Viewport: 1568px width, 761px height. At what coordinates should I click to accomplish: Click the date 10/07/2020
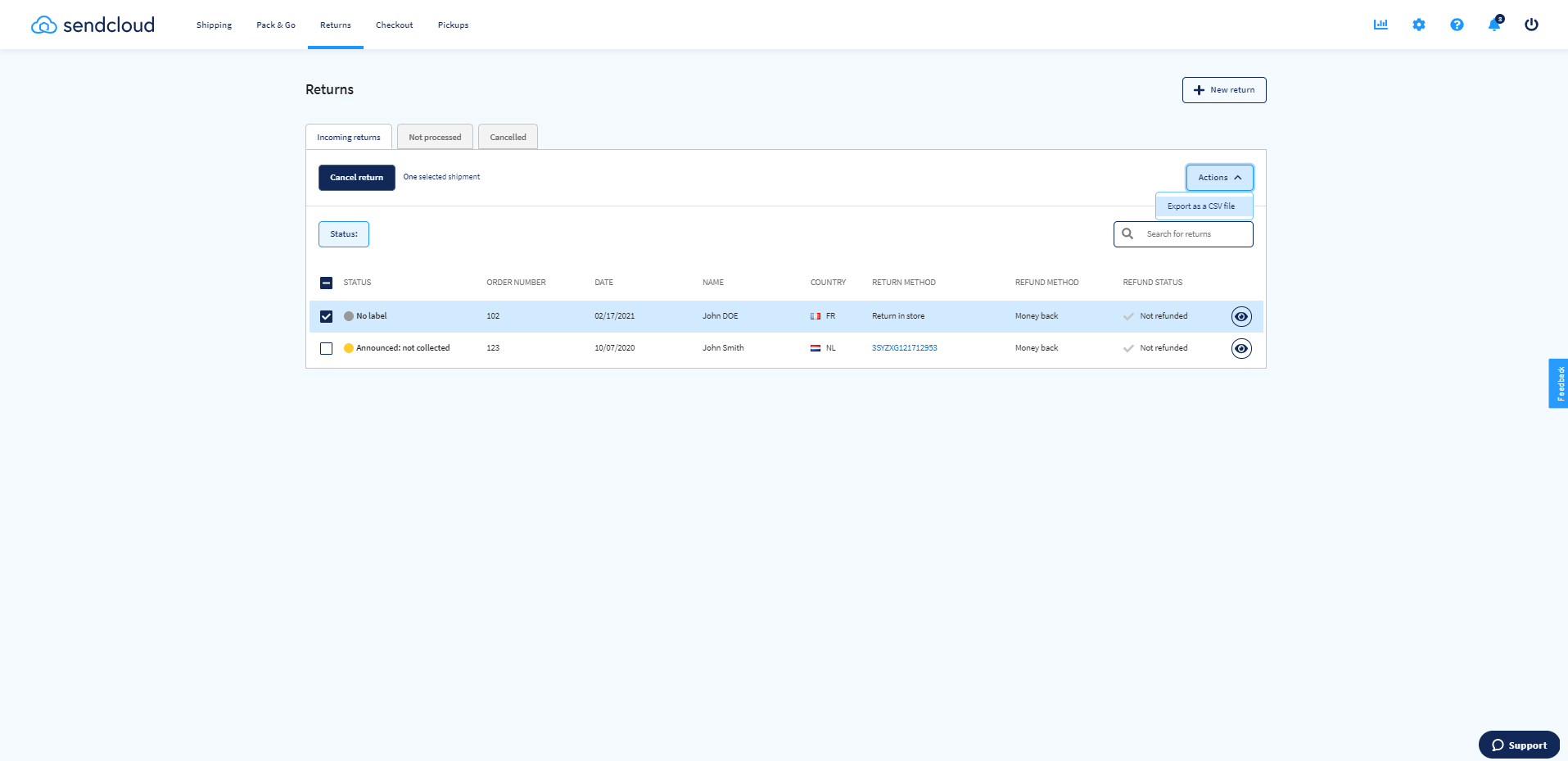[x=615, y=348]
